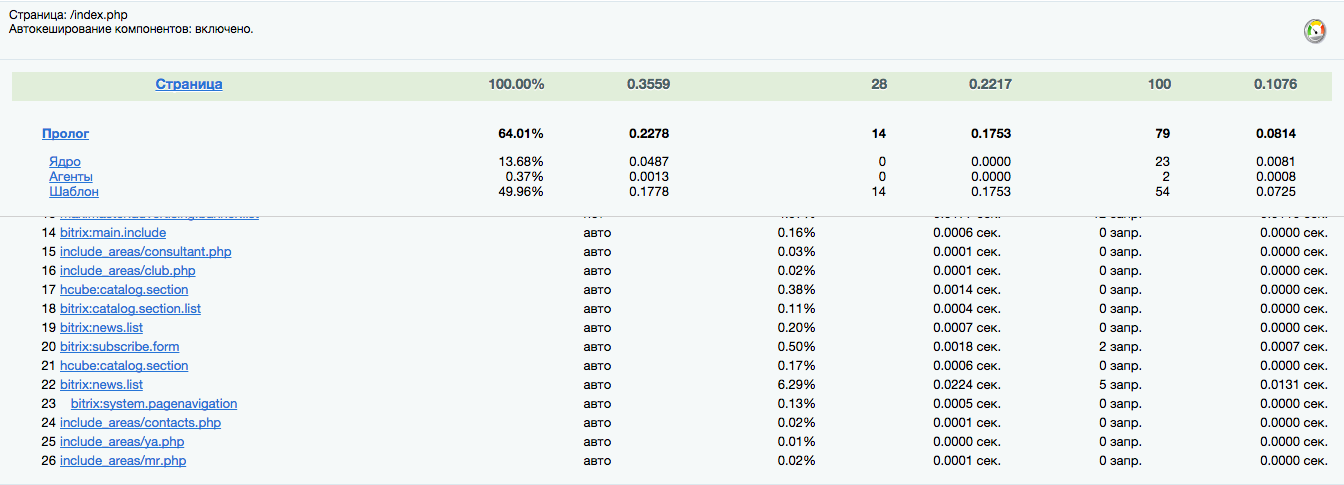Click the bitrix:system.pagenavigation sub-component link
This screenshot has width=1344, height=485.
154,403
